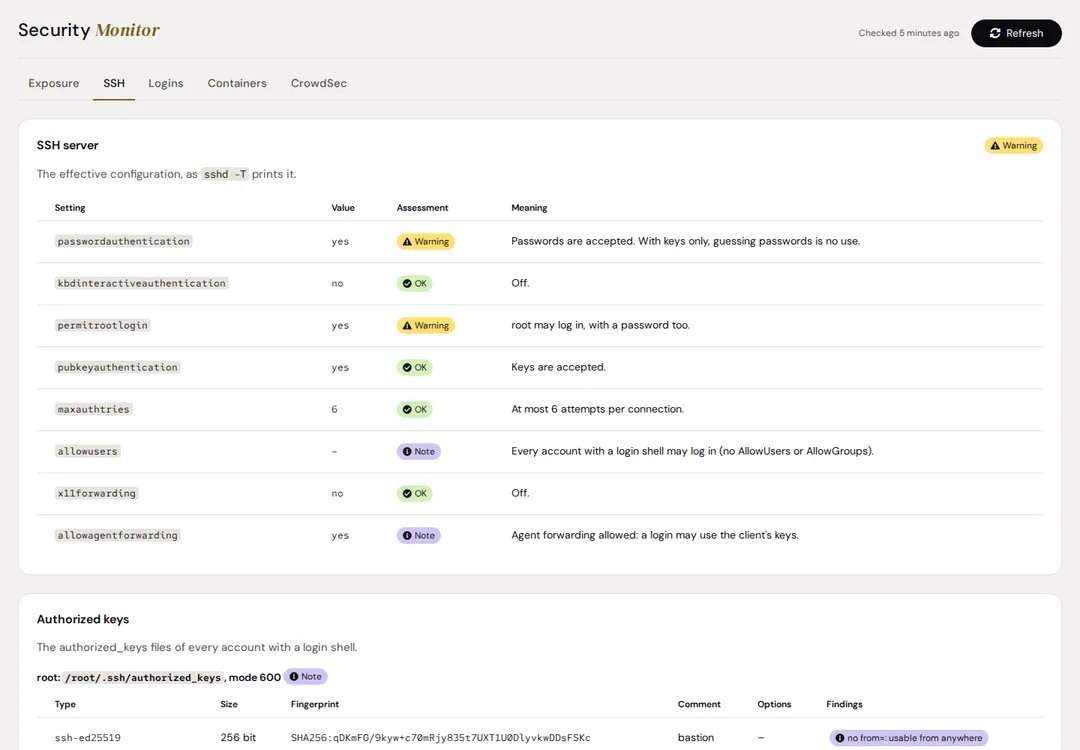Viewport: 1080px width, 750px height.
Task: Click the x11forwarding OK badge
Action: tap(415, 494)
